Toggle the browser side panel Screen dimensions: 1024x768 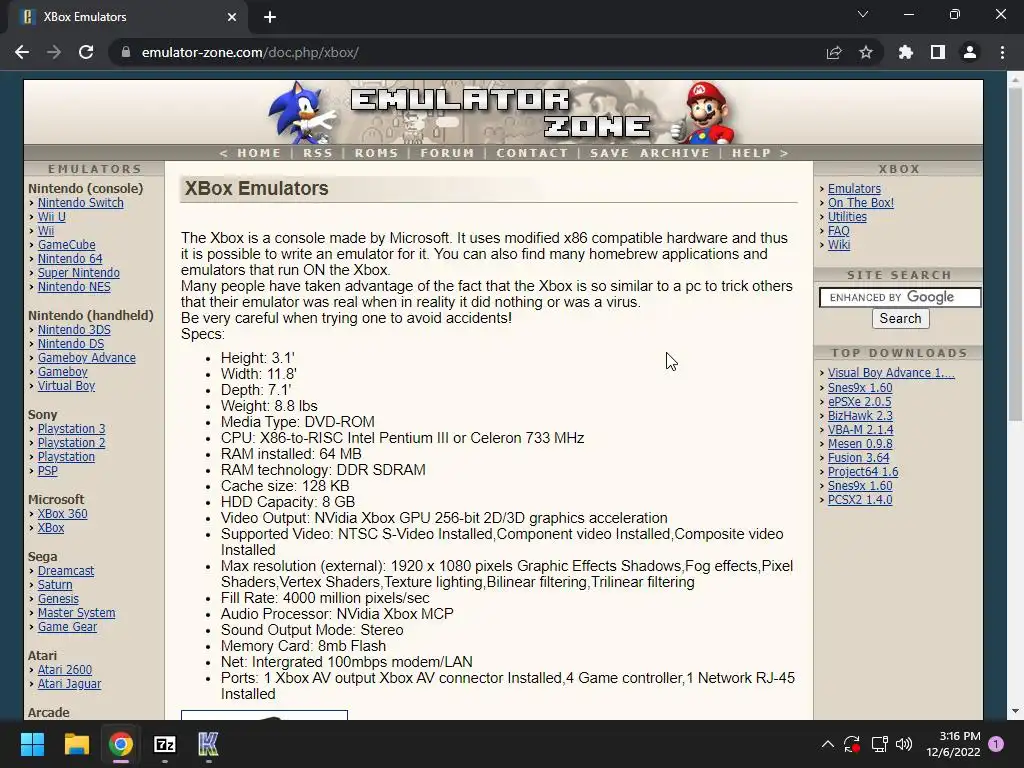[x=938, y=52]
